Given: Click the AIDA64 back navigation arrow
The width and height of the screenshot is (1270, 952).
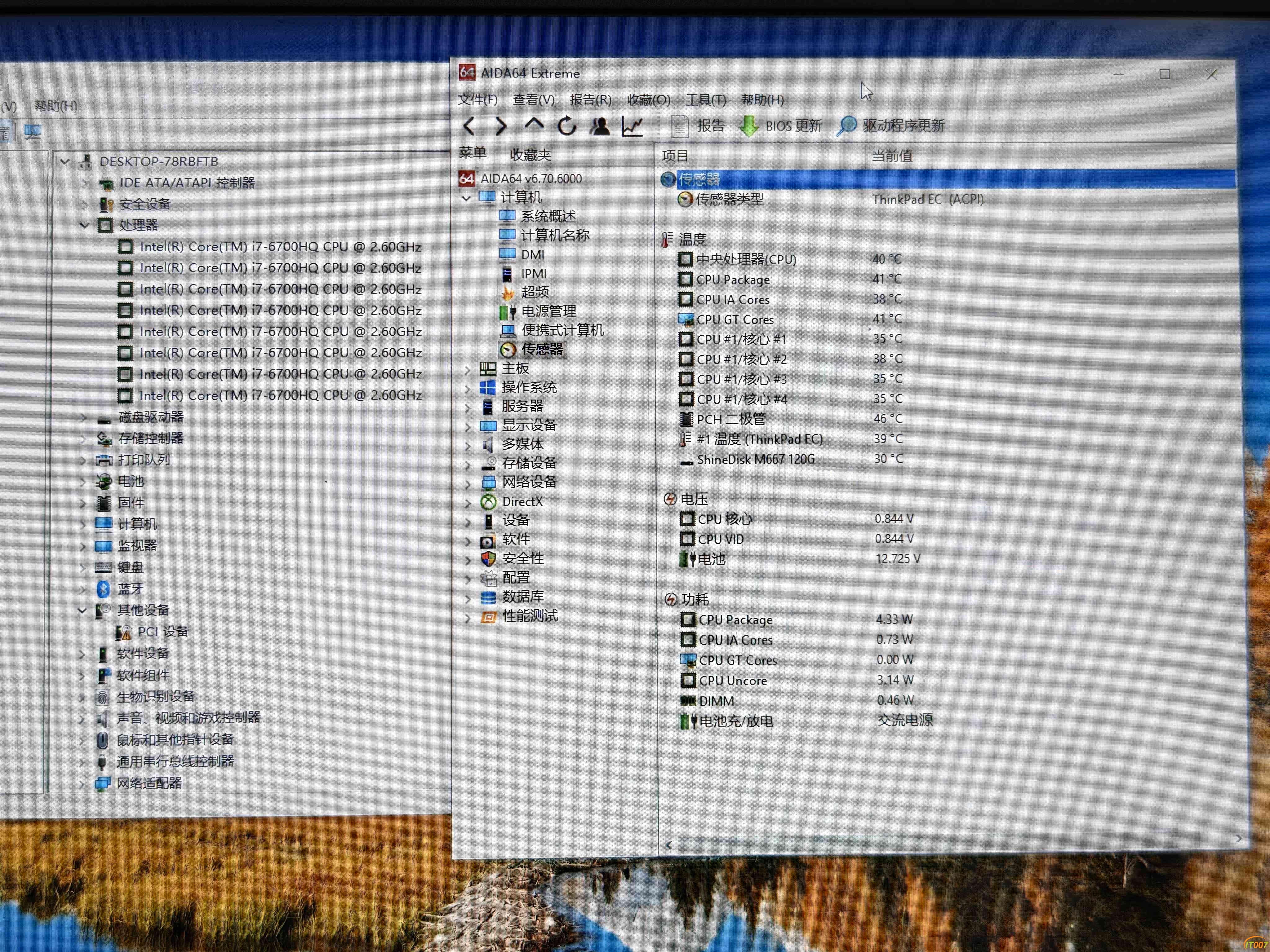Looking at the screenshot, I should (x=469, y=126).
